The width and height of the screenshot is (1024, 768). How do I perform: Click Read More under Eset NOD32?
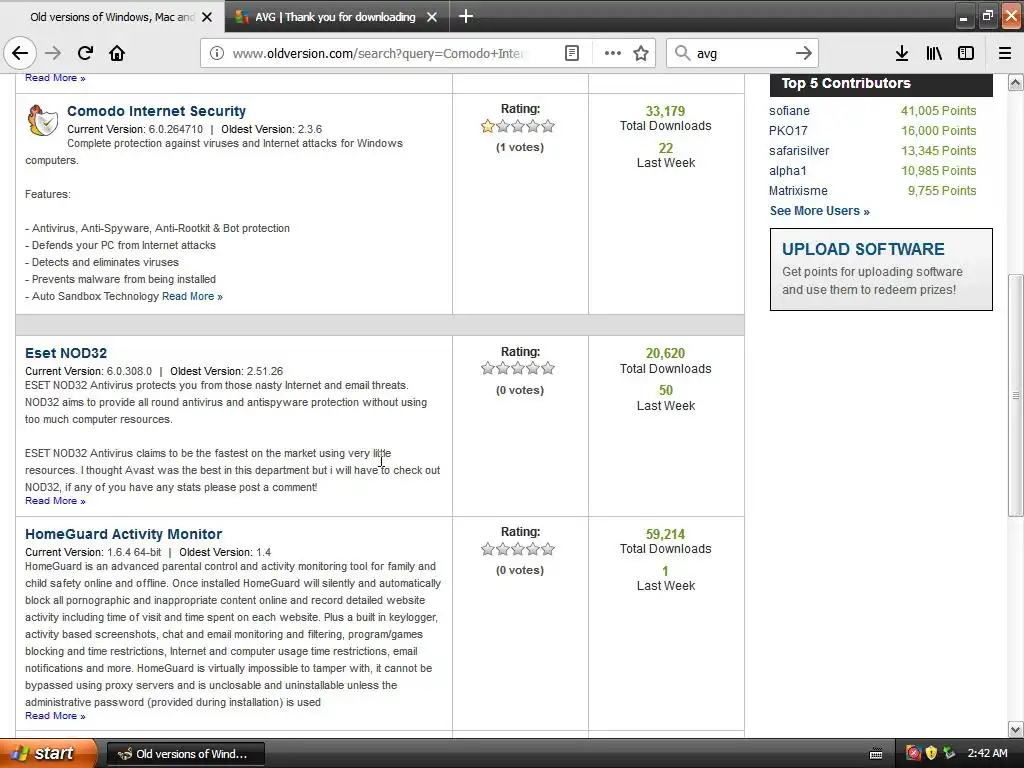coord(56,501)
